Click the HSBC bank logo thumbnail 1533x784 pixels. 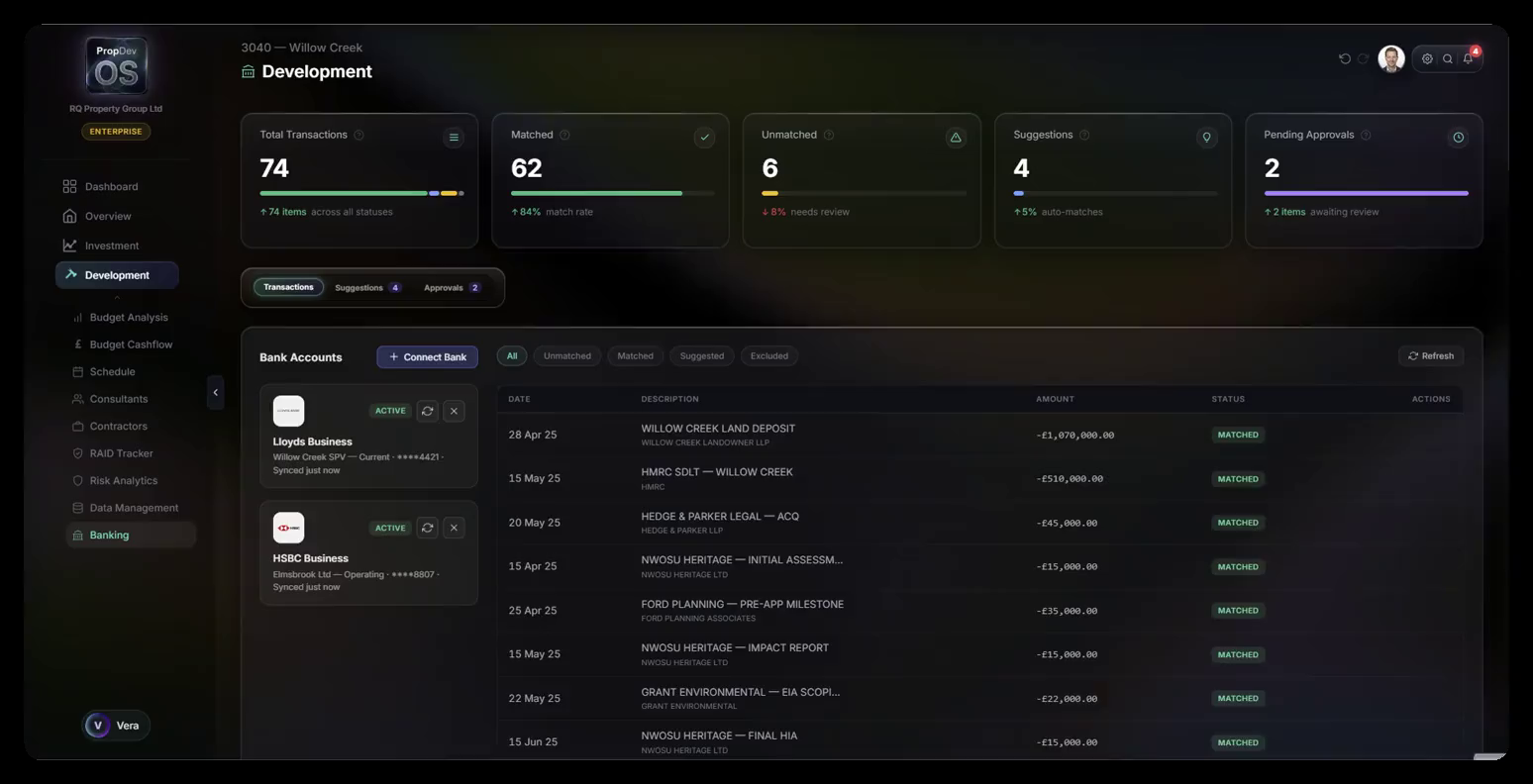pyautogui.click(x=288, y=528)
